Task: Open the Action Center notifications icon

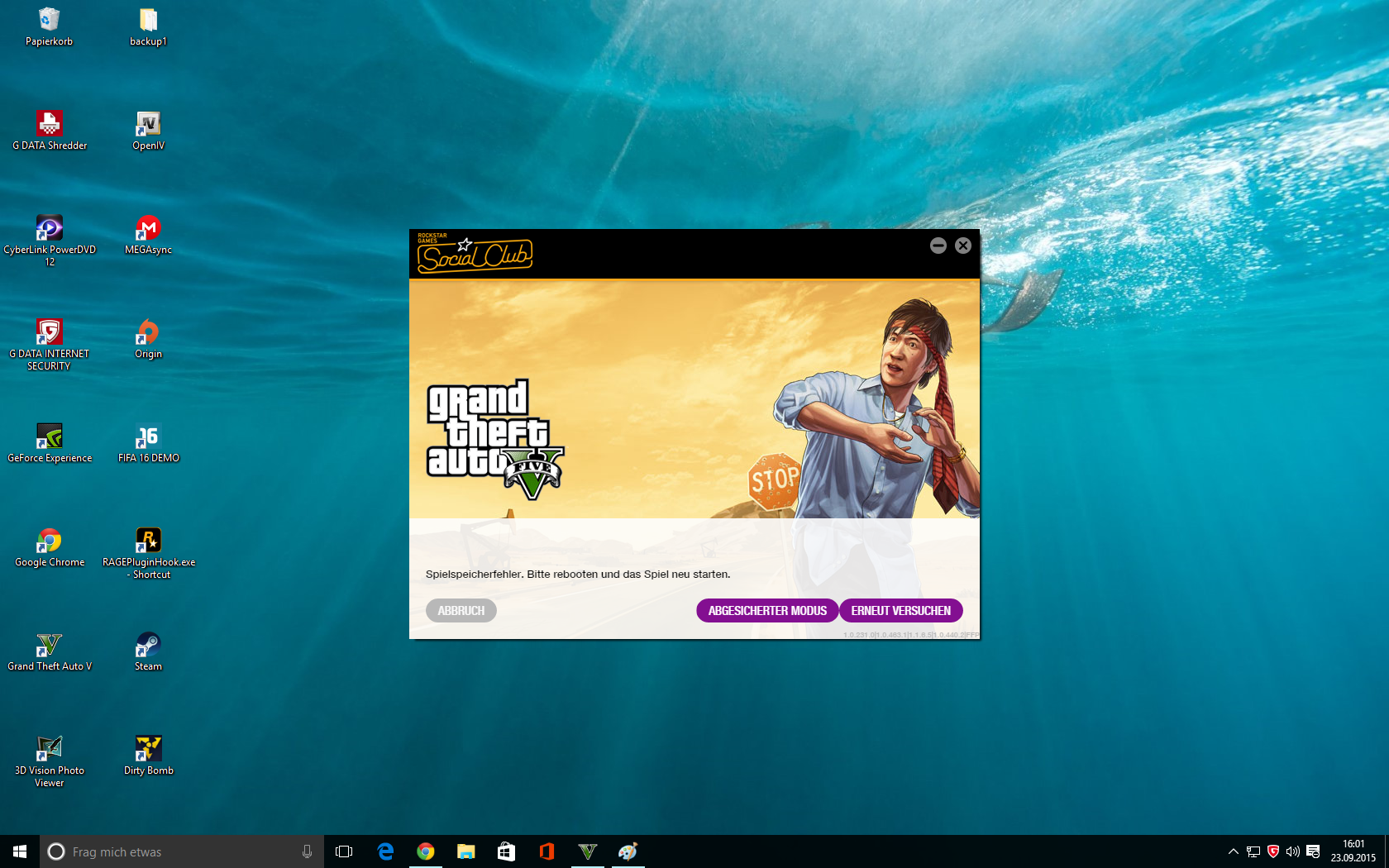Action: tap(1313, 851)
